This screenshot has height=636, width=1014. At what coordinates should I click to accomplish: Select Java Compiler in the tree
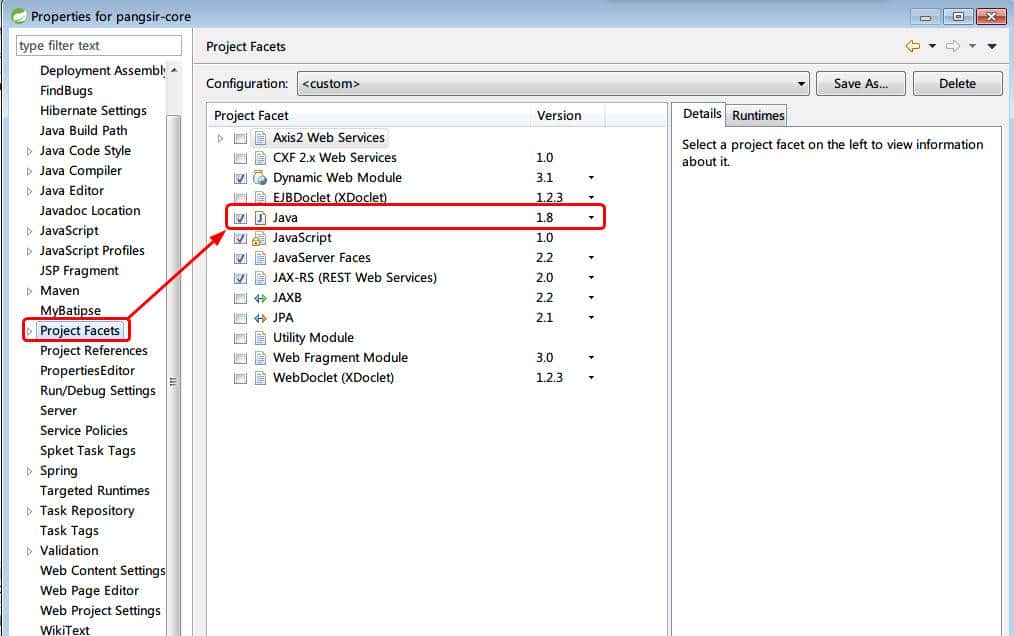(81, 171)
